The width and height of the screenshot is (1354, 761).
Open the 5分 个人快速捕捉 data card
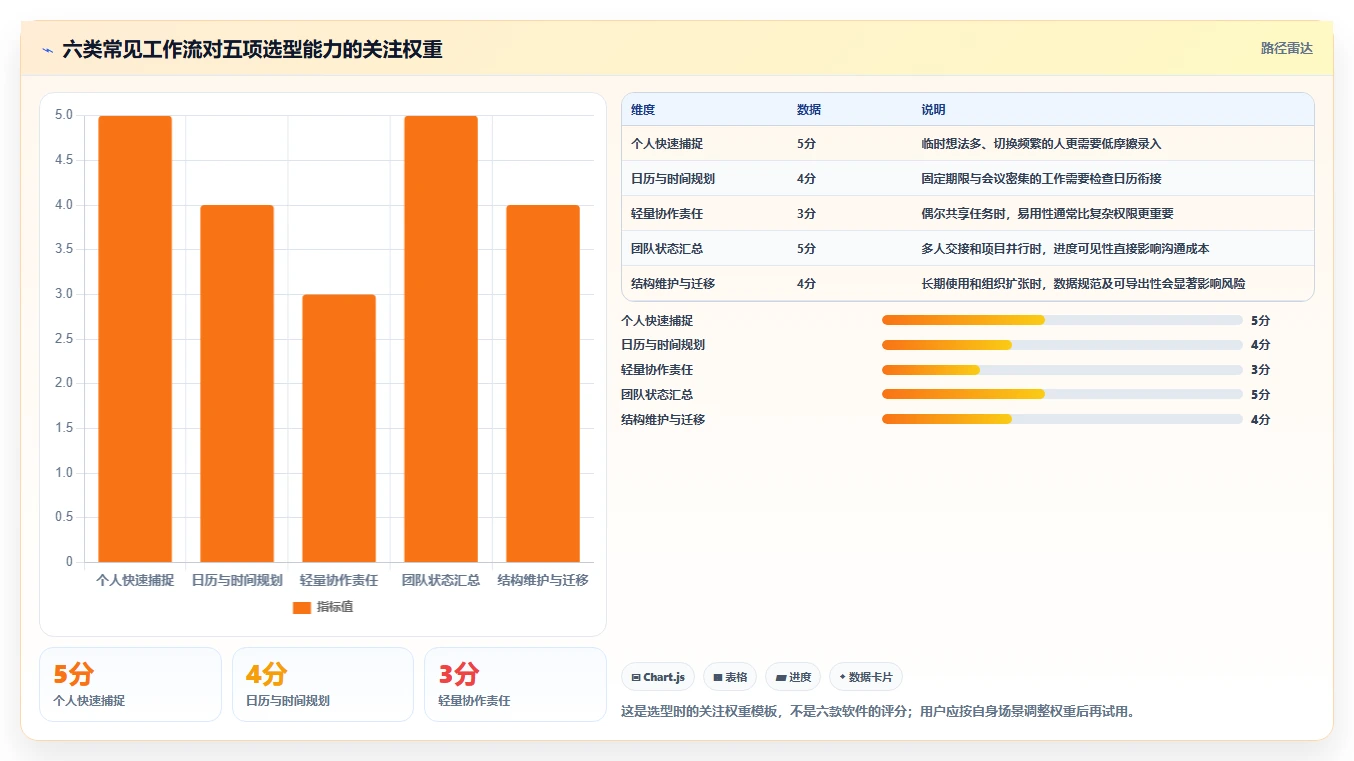coord(130,684)
